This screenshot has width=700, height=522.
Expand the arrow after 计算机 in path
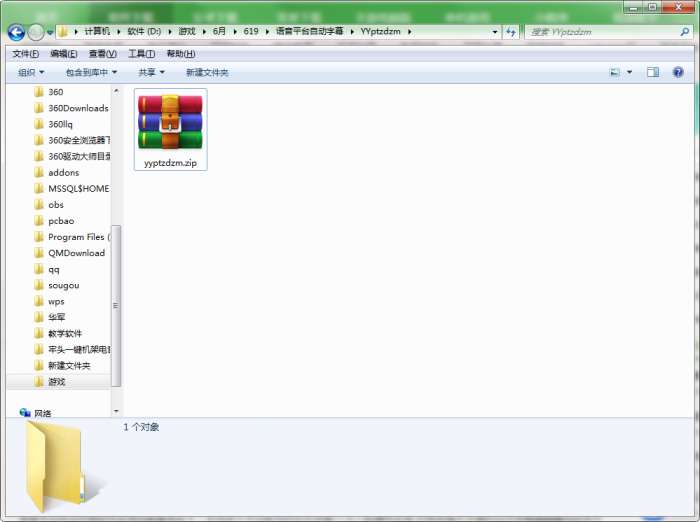point(119,32)
